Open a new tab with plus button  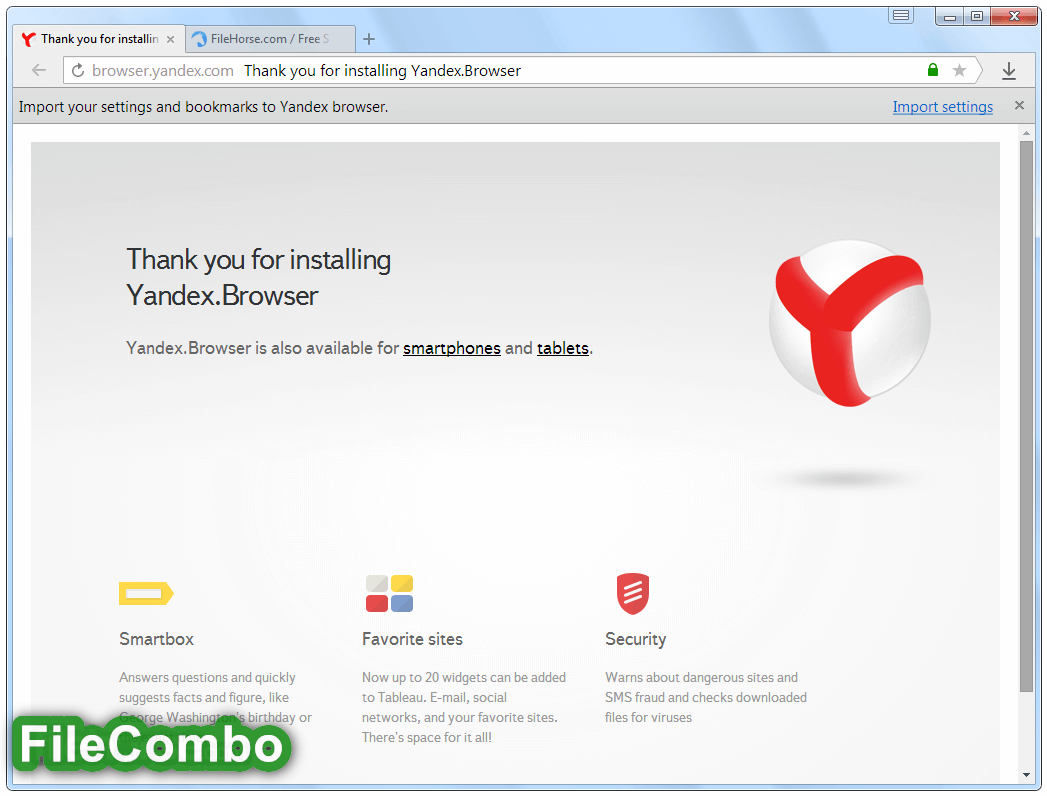[369, 39]
